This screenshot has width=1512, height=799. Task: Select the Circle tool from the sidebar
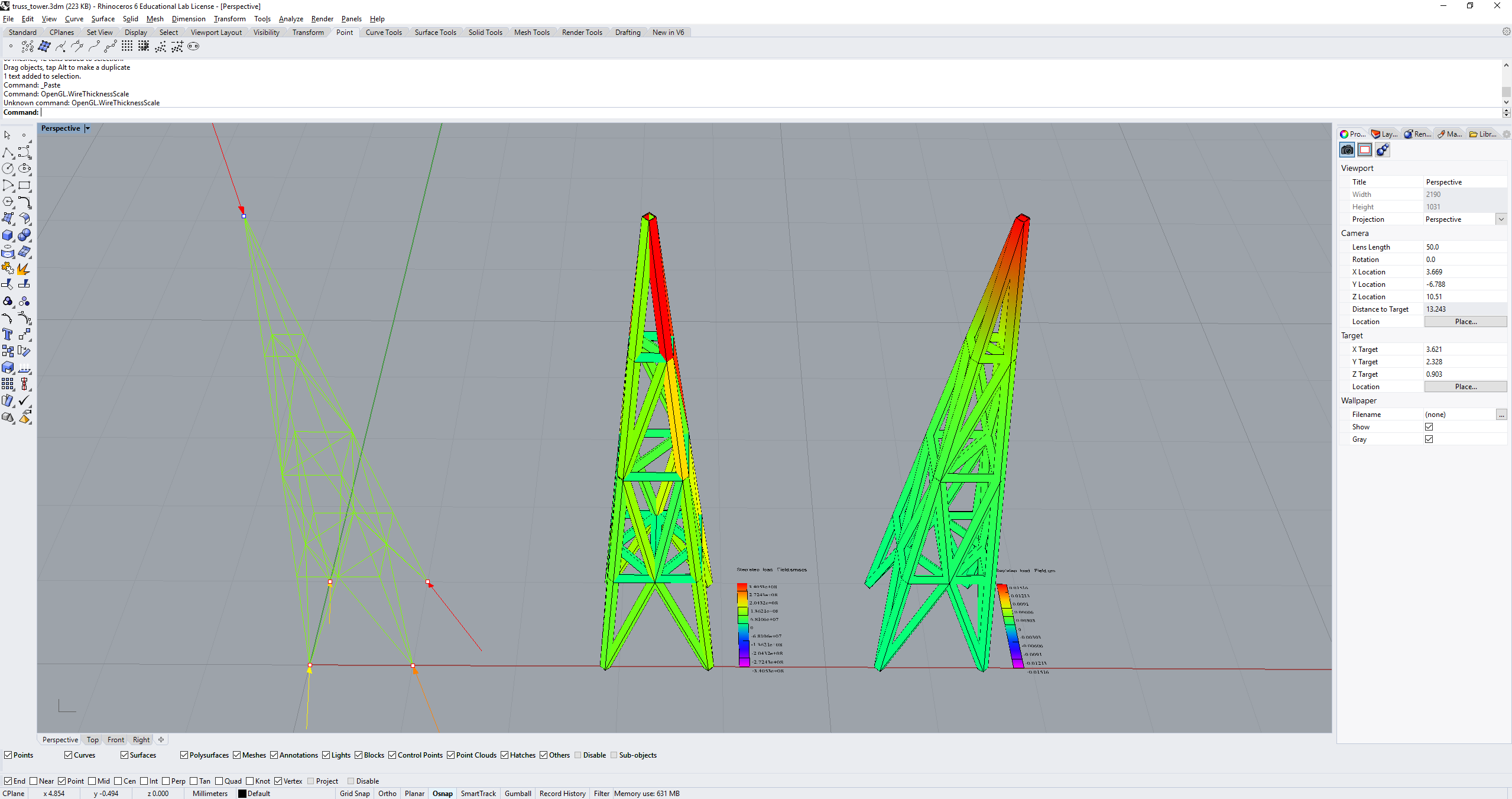tap(8, 169)
